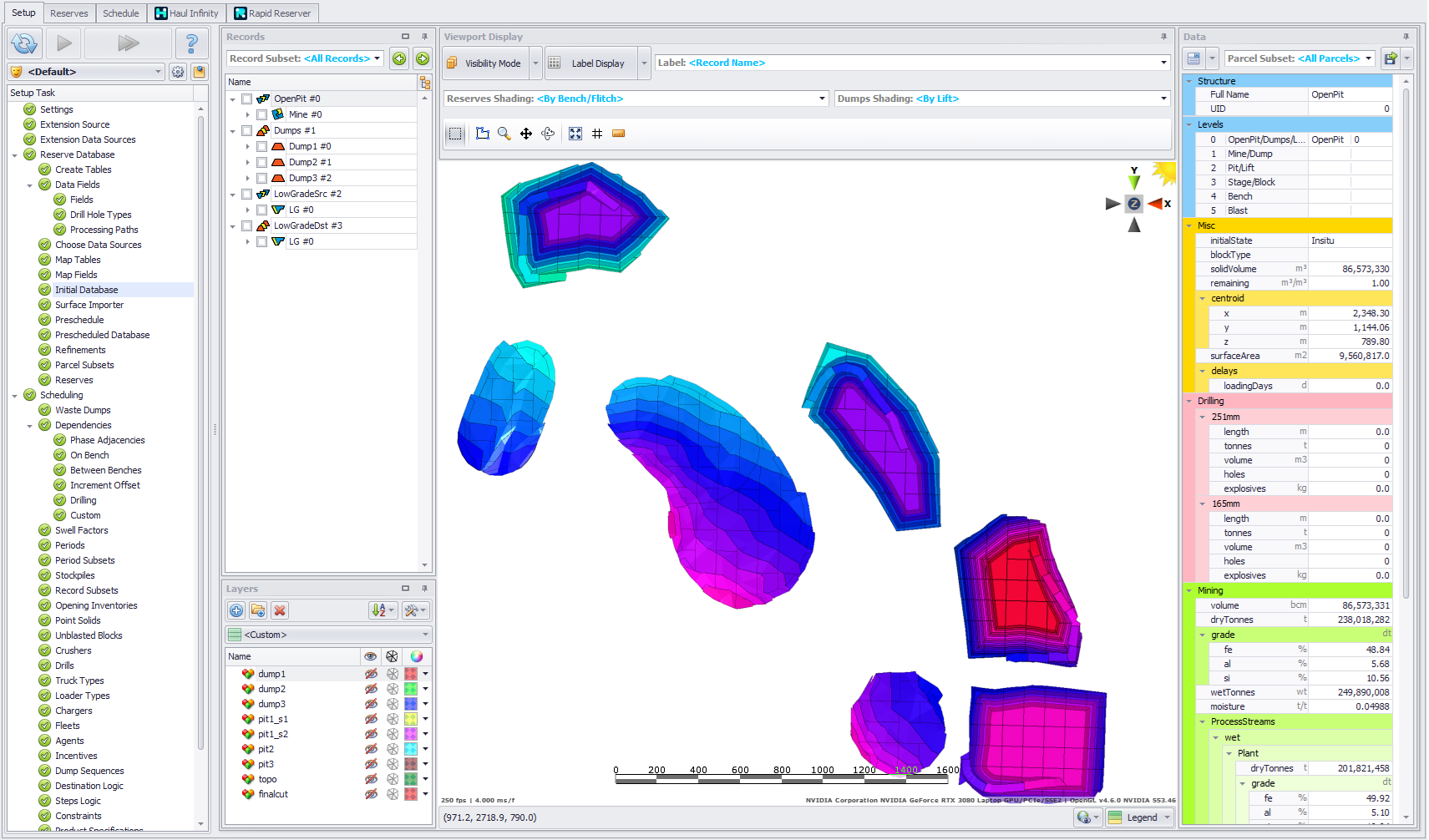Activate the magnifier zoom tool

[504, 134]
